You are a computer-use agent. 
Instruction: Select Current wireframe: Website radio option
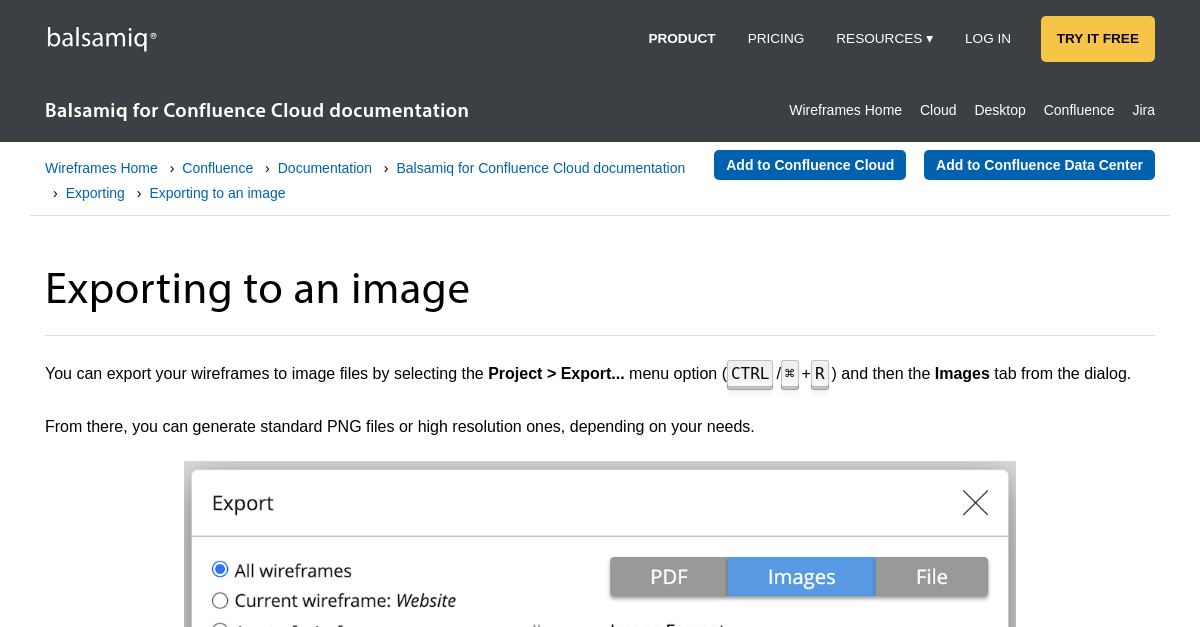[x=220, y=601]
